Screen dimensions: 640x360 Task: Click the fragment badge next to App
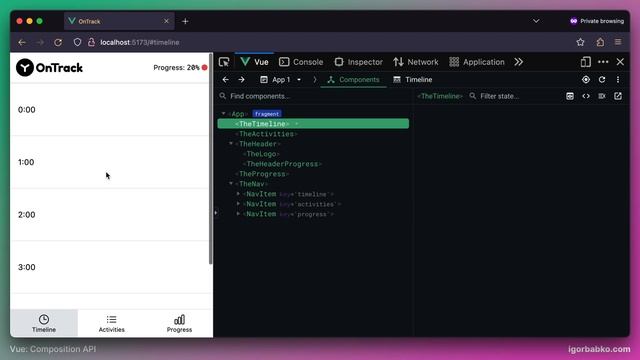coord(267,114)
